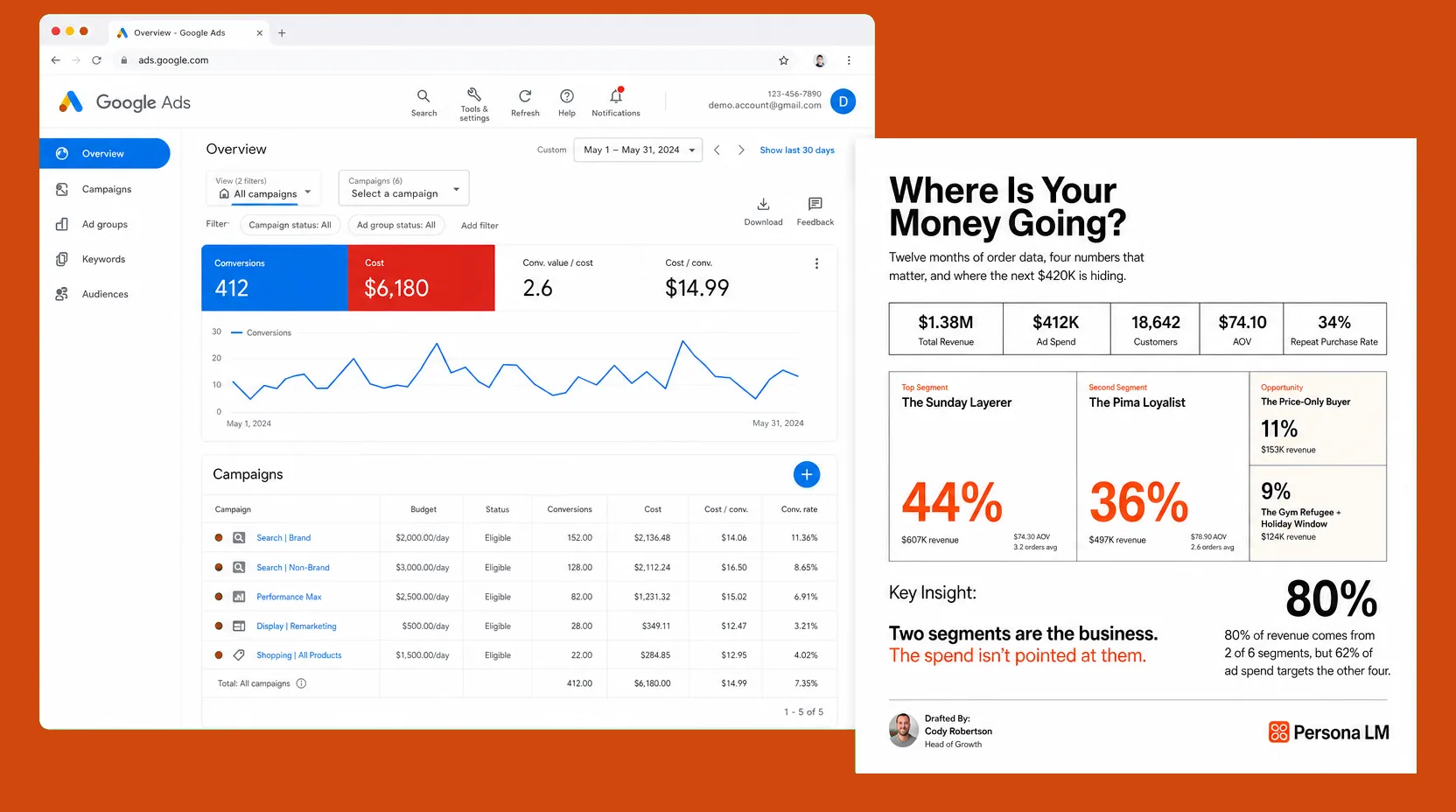Click the Search | Brand campaign type icon
This screenshot has height=812, width=1456.
pyautogui.click(x=239, y=538)
